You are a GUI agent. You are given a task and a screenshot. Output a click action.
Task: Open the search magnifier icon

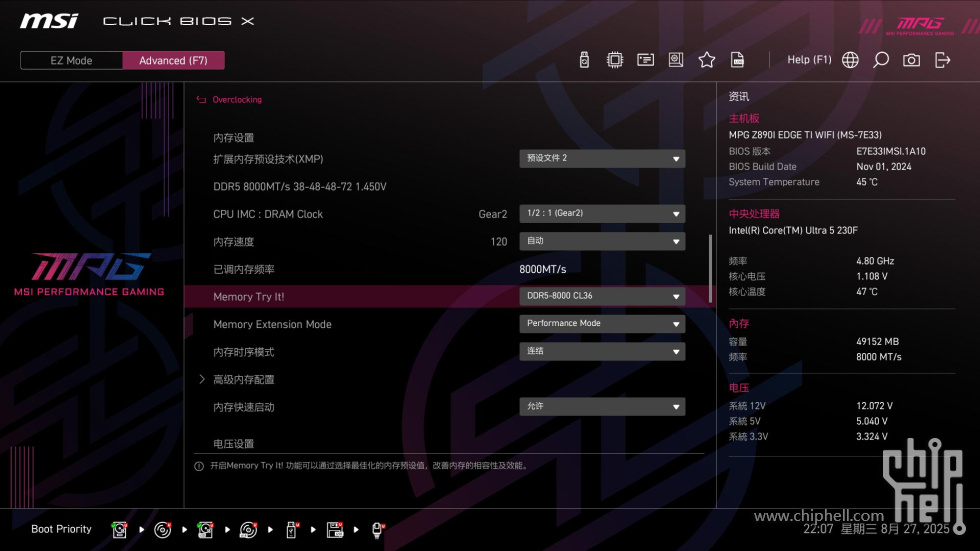pos(881,60)
